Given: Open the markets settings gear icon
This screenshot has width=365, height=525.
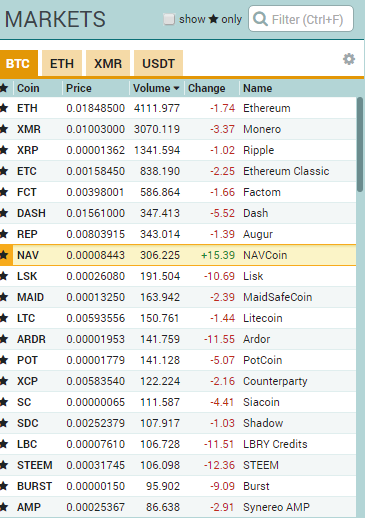Looking at the screenshot, I should 349,59.
